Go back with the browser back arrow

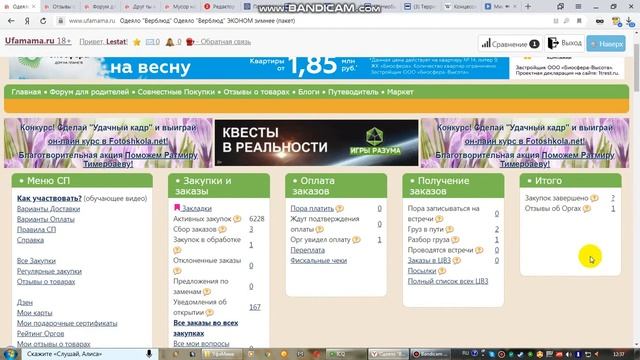click(11, 21)
